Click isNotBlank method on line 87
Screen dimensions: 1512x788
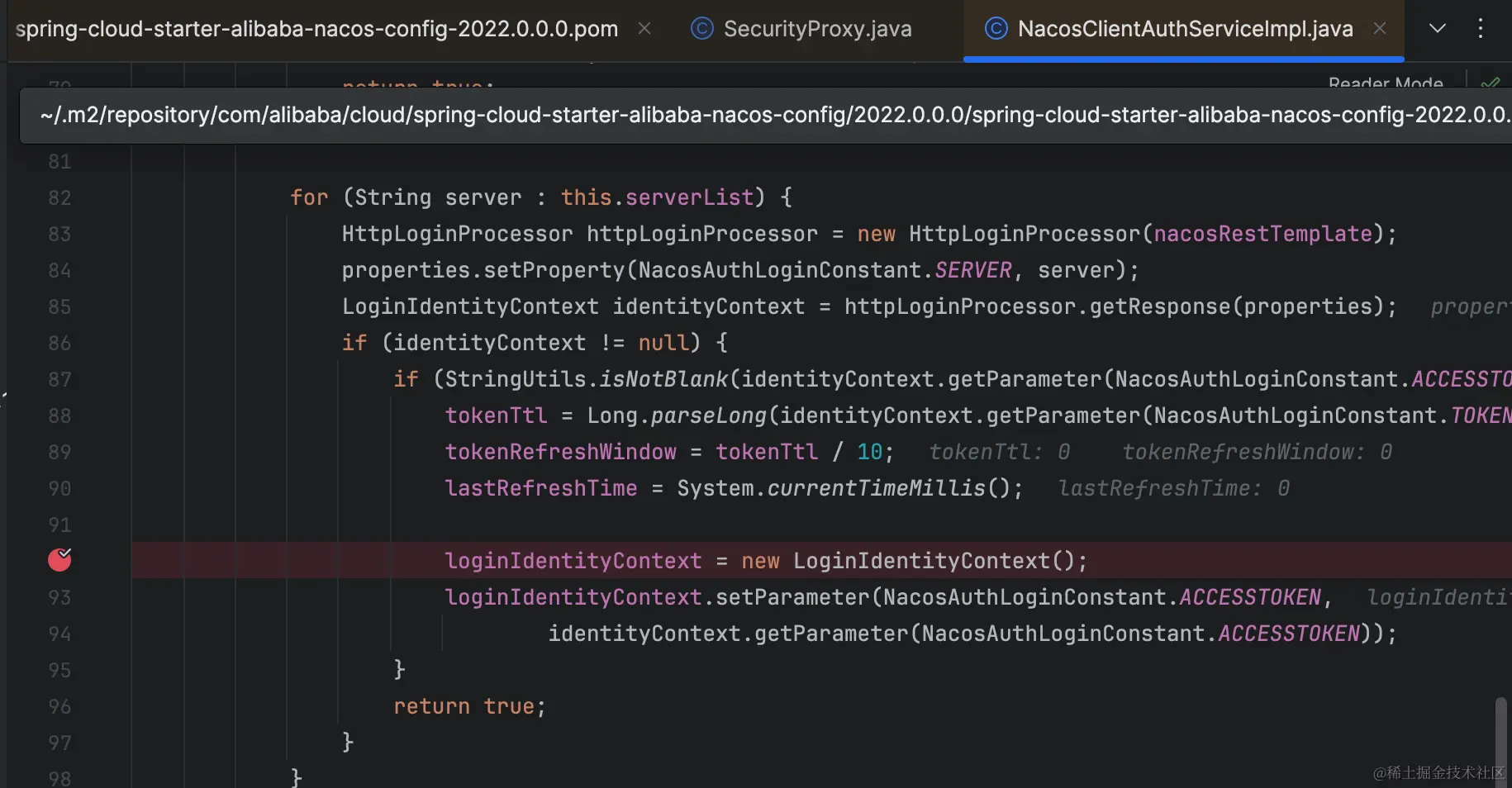pyautogui.click(x=663, y=379)
